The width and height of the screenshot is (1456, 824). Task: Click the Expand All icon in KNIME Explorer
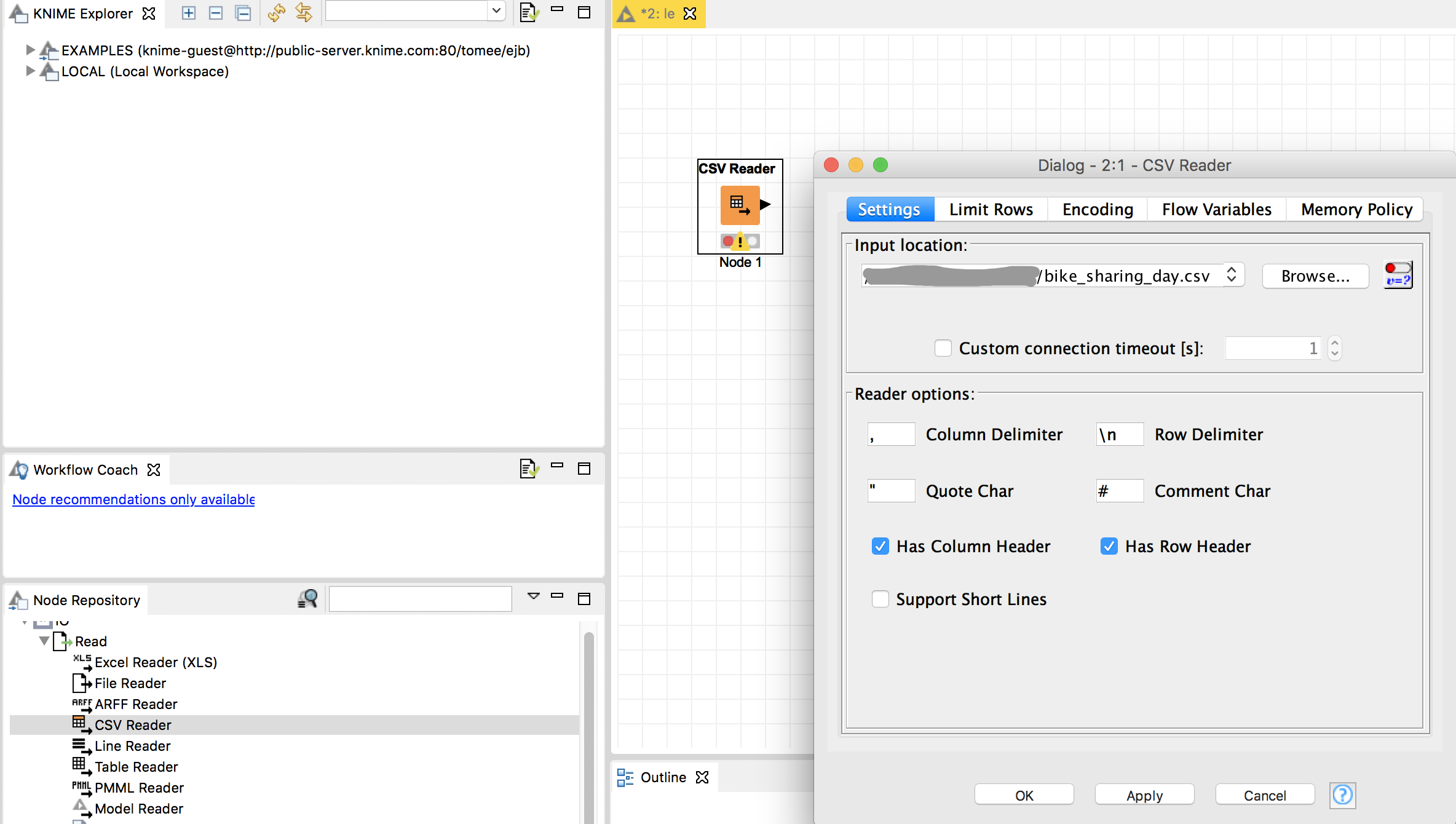(x=189, y=13)
